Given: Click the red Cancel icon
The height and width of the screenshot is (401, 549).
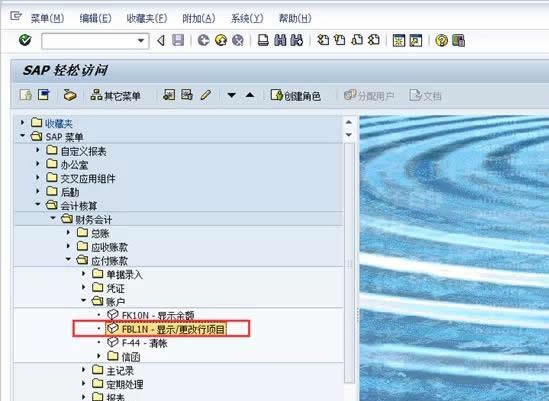Looking at the screenshot, I should tap(238, 40).
